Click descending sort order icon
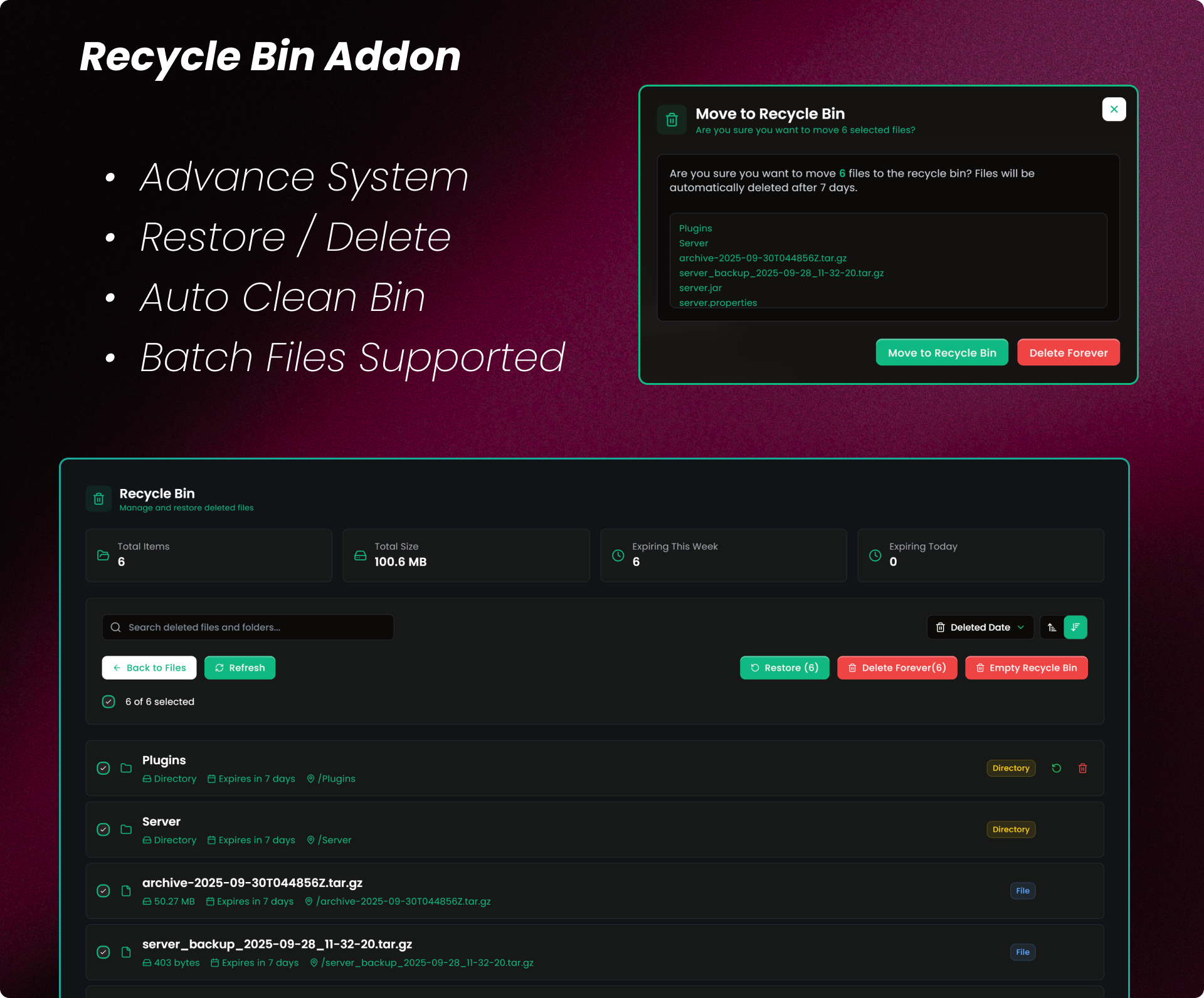This screenshot has width=1204, height=998. [1075, 628]
